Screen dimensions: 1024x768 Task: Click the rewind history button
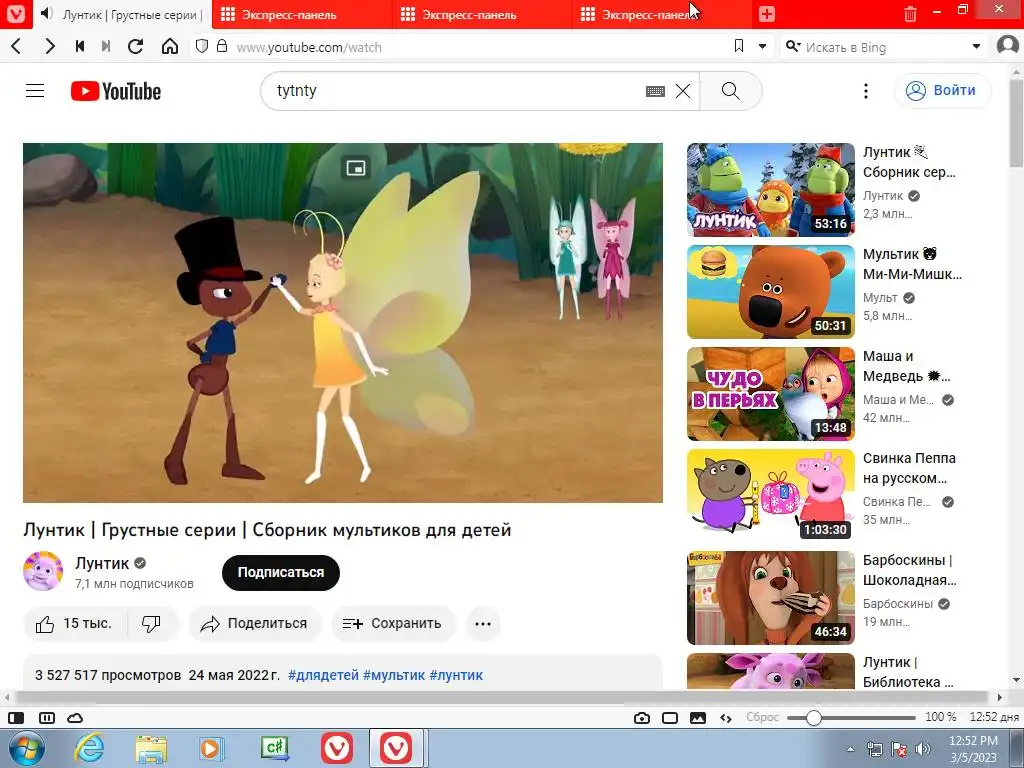tap(80, 46)
